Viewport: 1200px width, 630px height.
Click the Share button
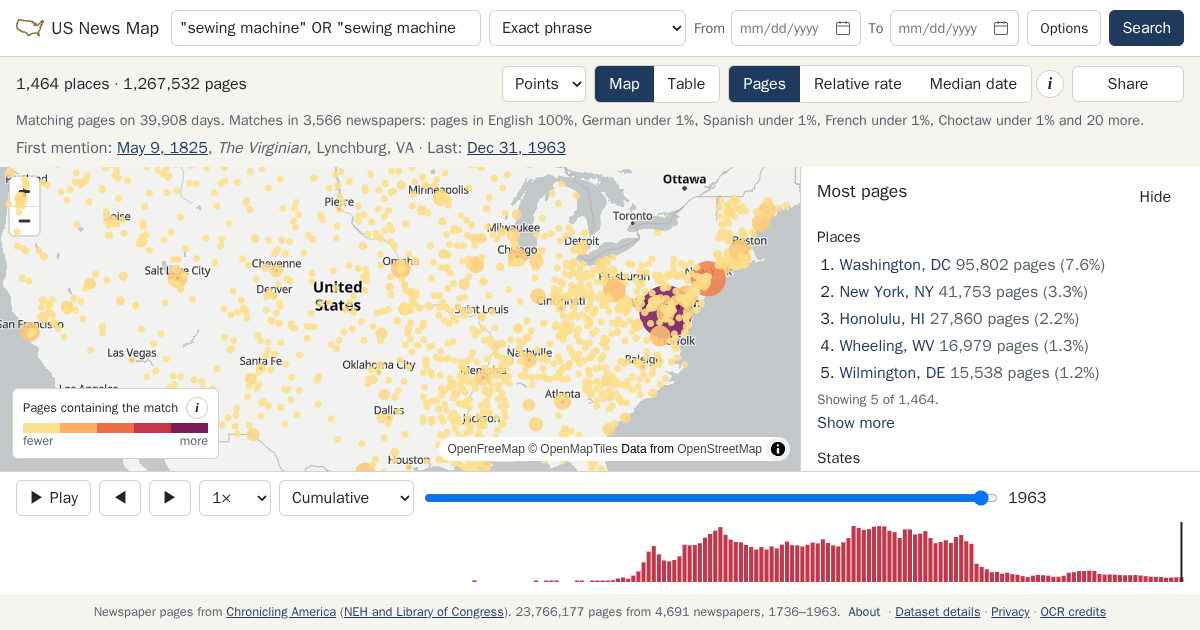1128,84
